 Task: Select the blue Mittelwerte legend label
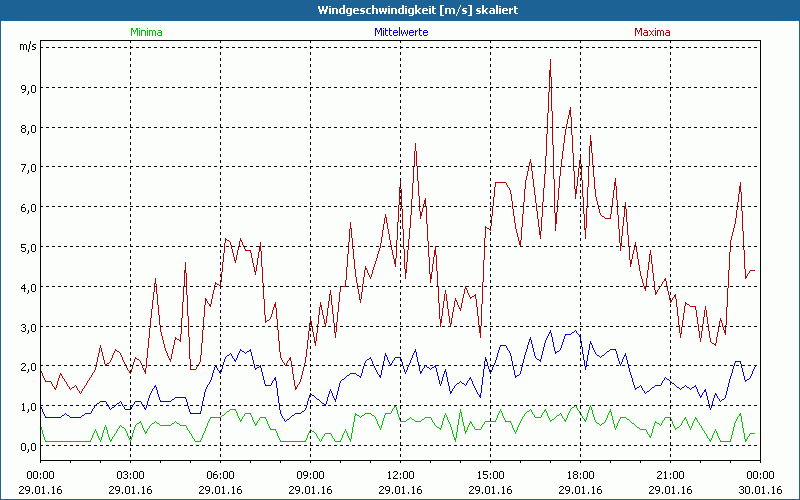400,32
